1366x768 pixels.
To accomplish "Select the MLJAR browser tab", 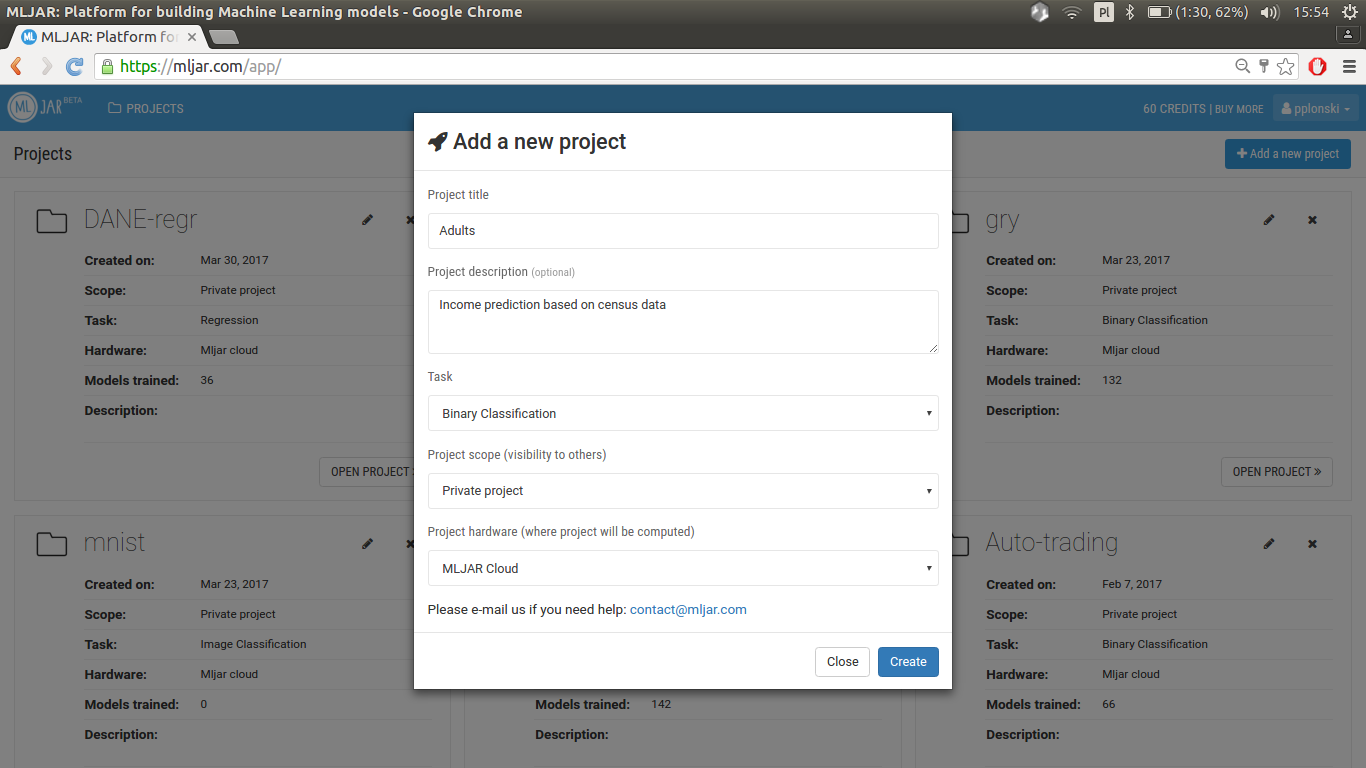I will coord(108,37).
